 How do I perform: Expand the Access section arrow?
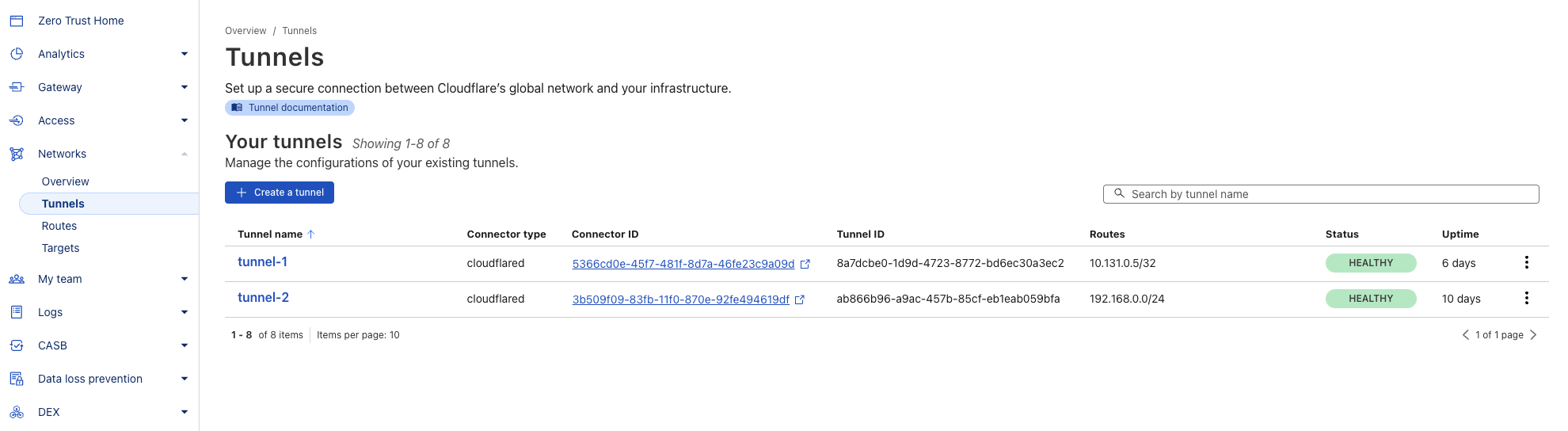pos(185,120)
